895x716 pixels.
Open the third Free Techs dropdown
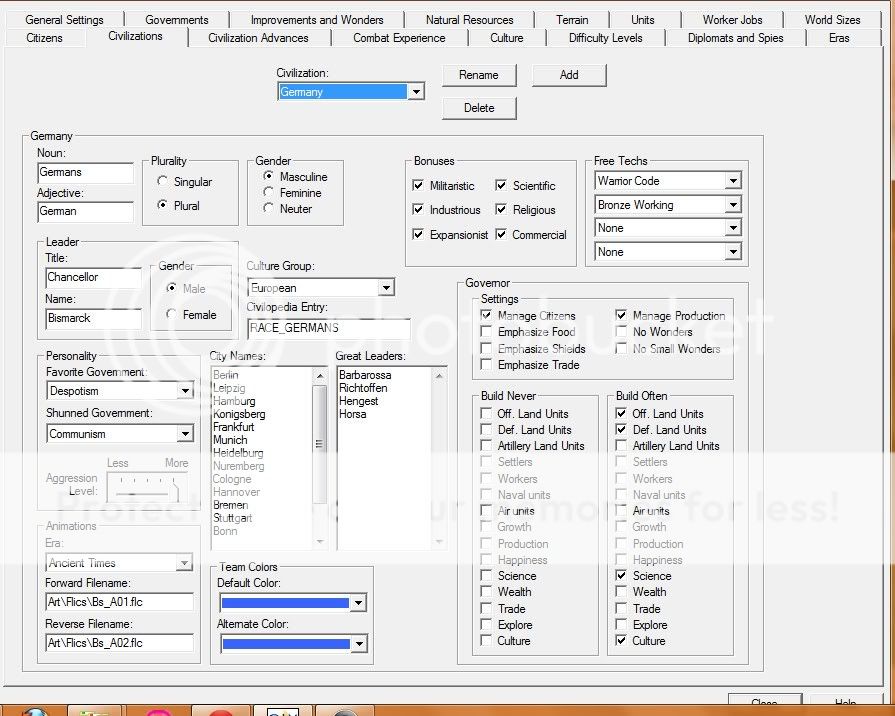tap(733, 228)
